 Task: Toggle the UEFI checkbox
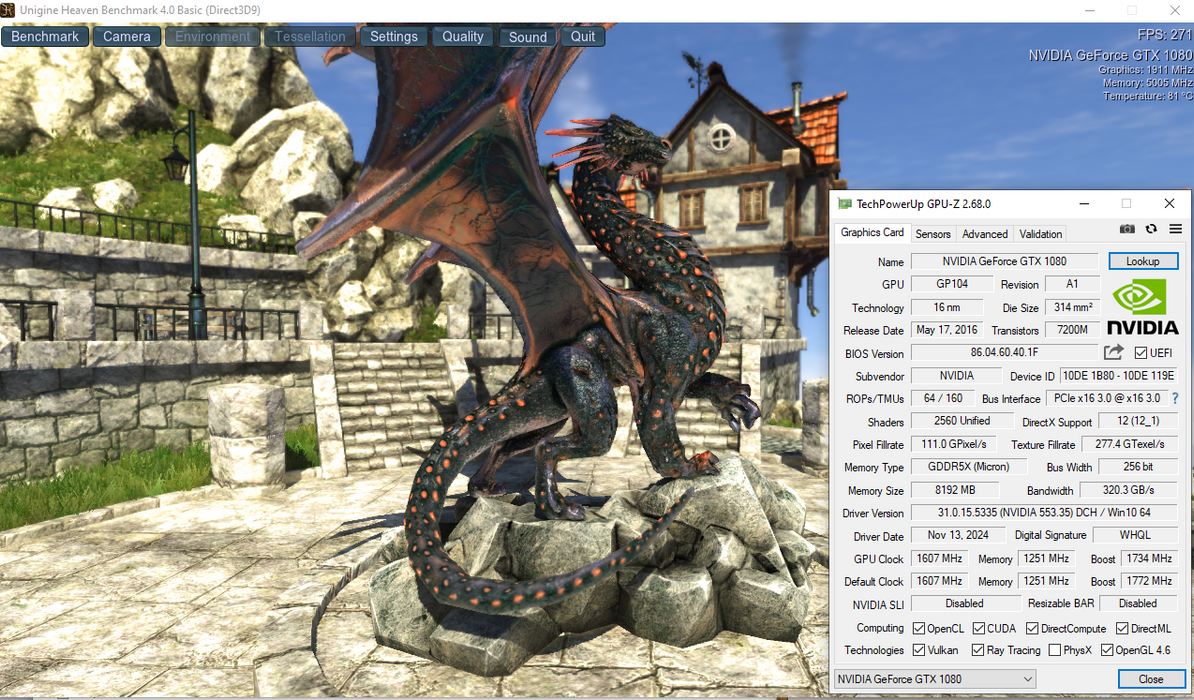point(1141,353)
